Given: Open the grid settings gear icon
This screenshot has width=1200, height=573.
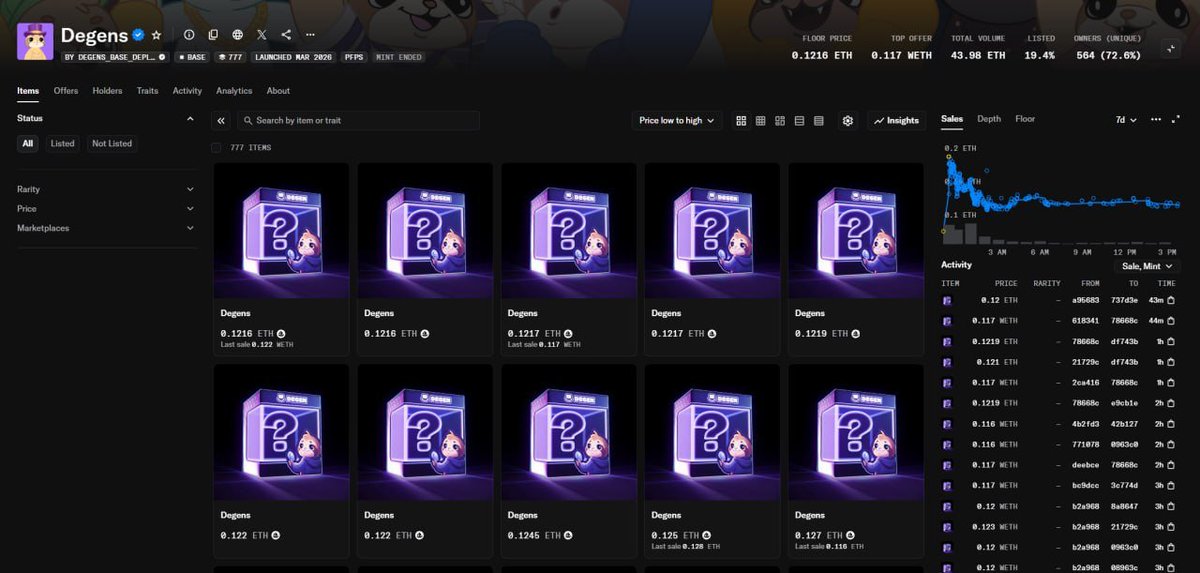Looking at the screenshot, I should 848,120.
